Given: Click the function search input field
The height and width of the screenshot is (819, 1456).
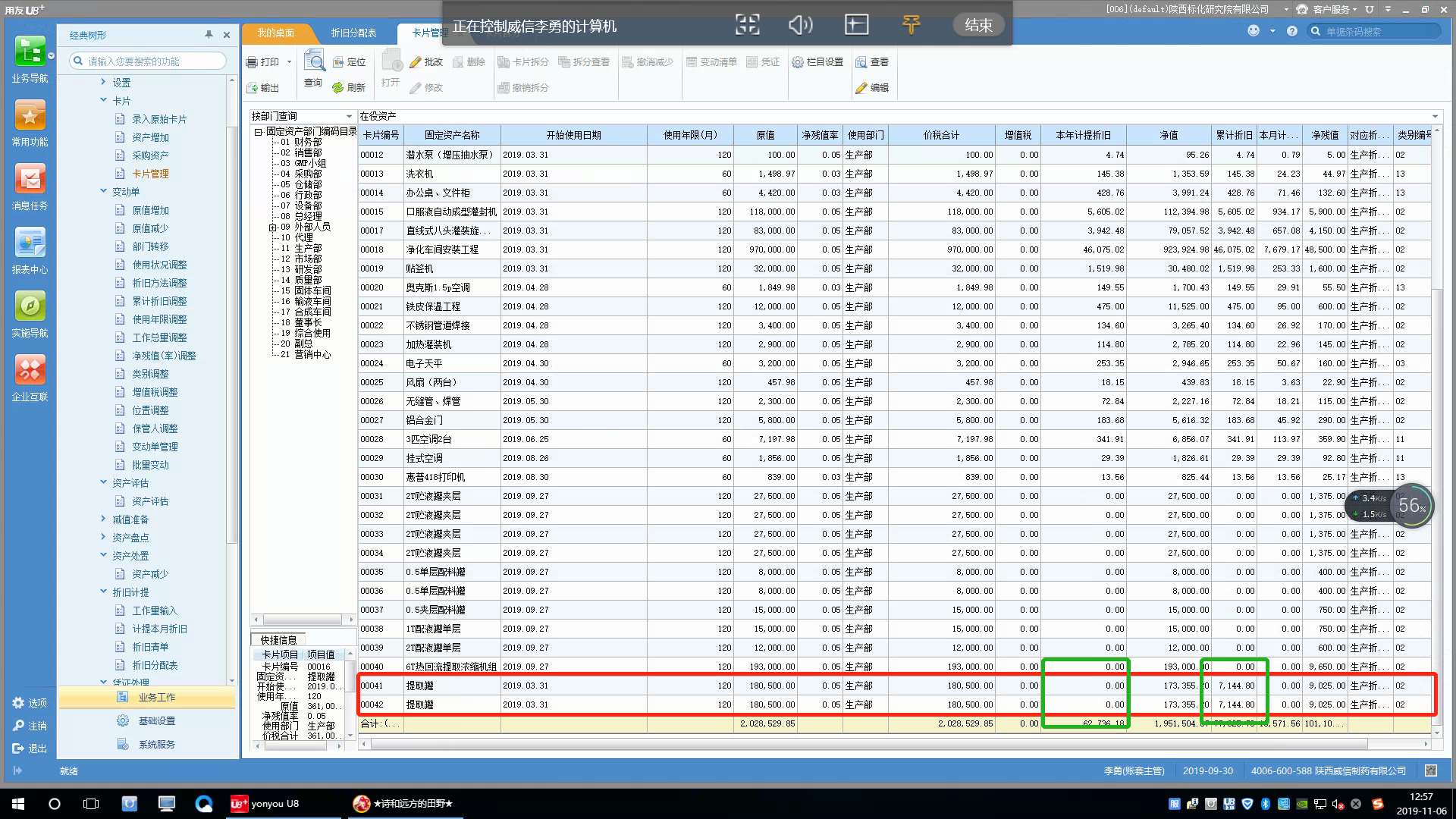Looking at the screenshot, I should 149,61.
